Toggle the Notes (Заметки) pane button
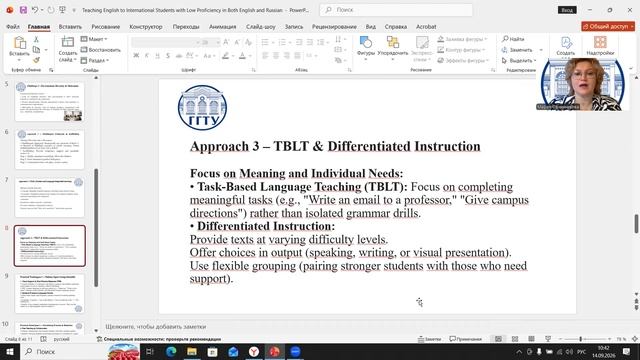Screen dimensions: 640x360 pyautogui.click(x=429, y=339)
